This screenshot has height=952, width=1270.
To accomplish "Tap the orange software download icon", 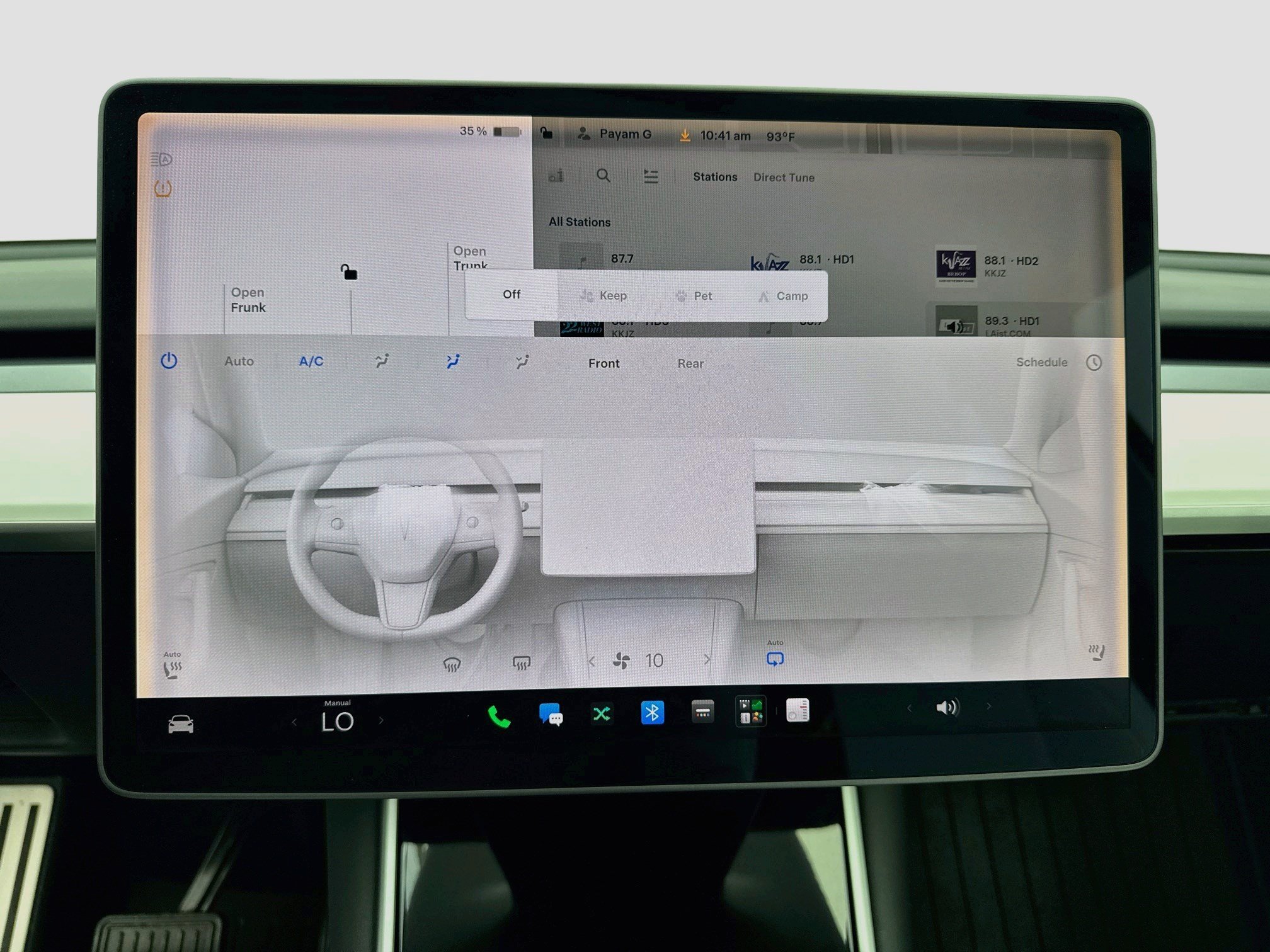I will (685, 135).
